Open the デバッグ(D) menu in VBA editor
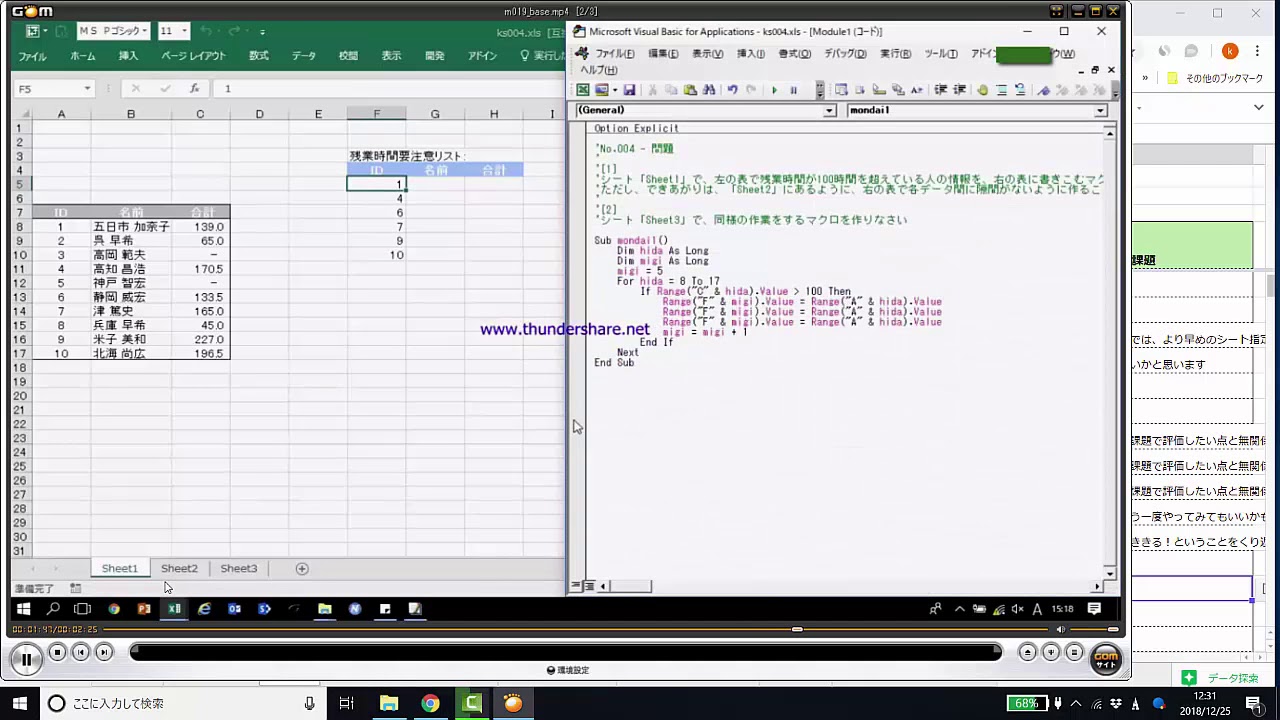This screenshot has width=1280, height=720. pyautogui.click(x=845, y=54)
